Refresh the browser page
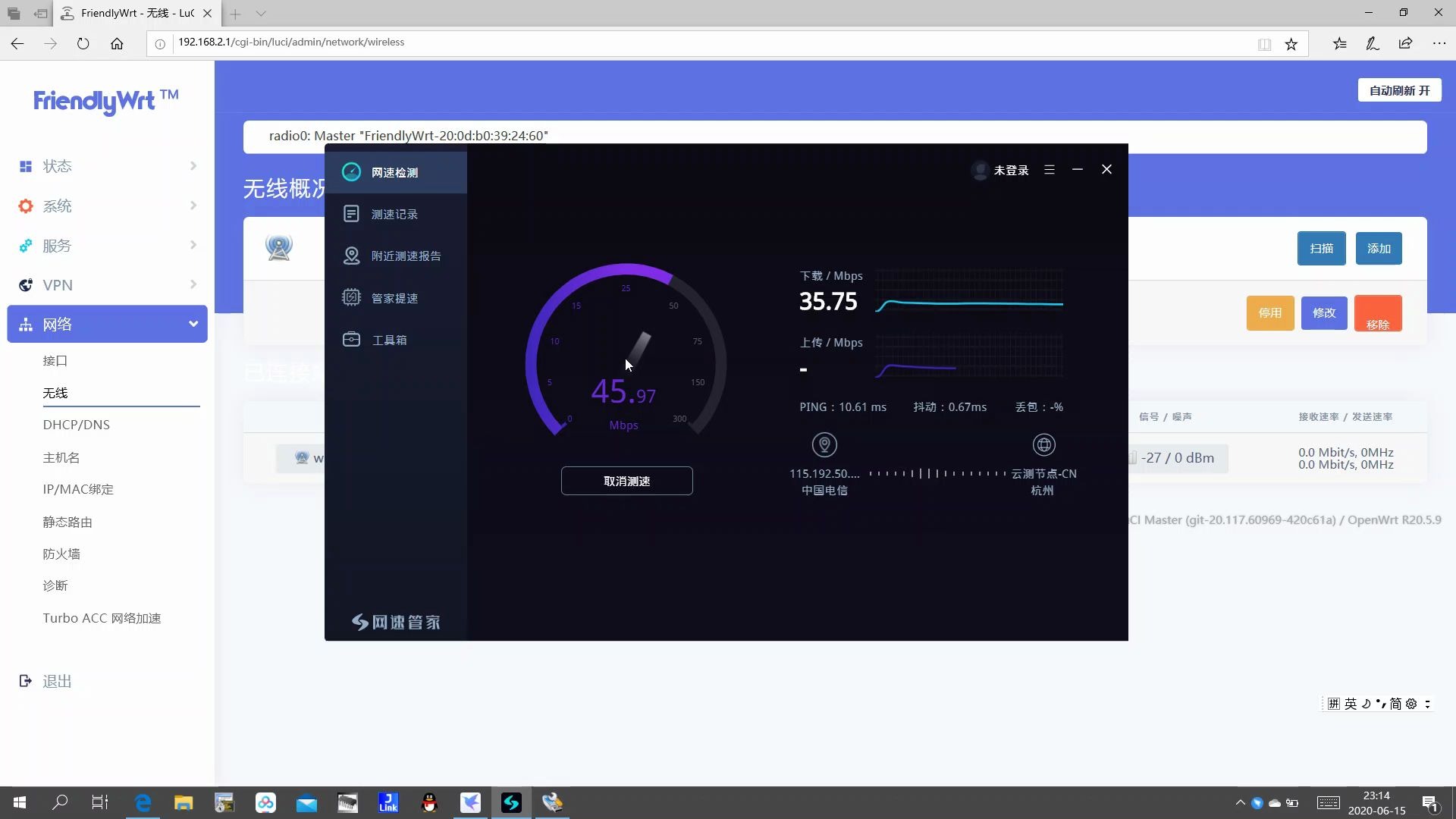 click(x=83, y=43)
